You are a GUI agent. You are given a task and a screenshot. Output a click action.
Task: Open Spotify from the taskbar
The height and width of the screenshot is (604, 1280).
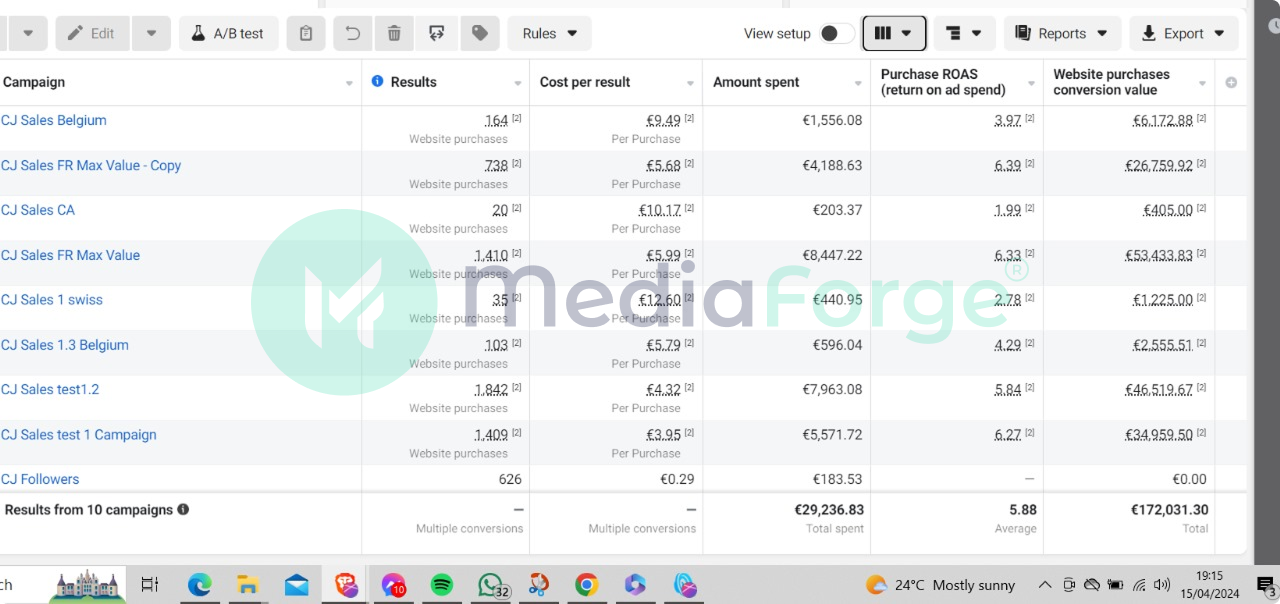(442, 585)
